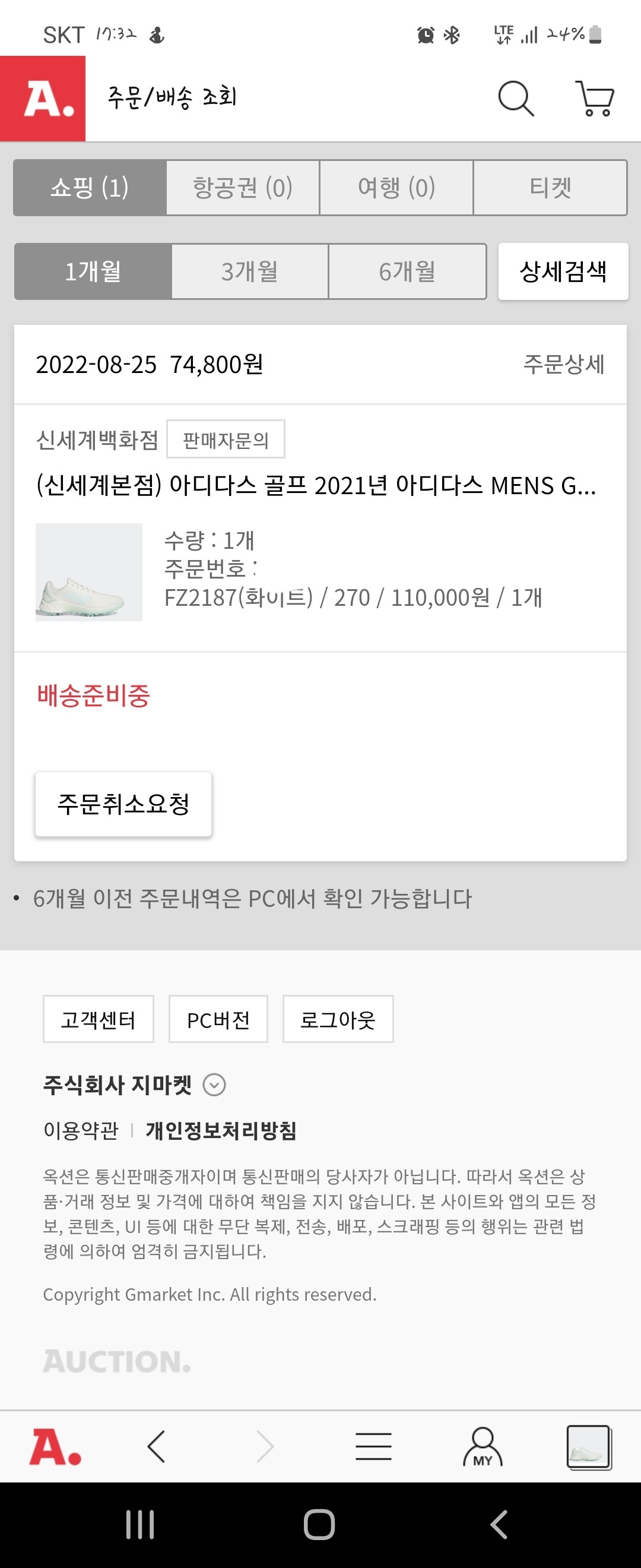
Task: Filter orders by 6개월 period
Action: [407, 271]
